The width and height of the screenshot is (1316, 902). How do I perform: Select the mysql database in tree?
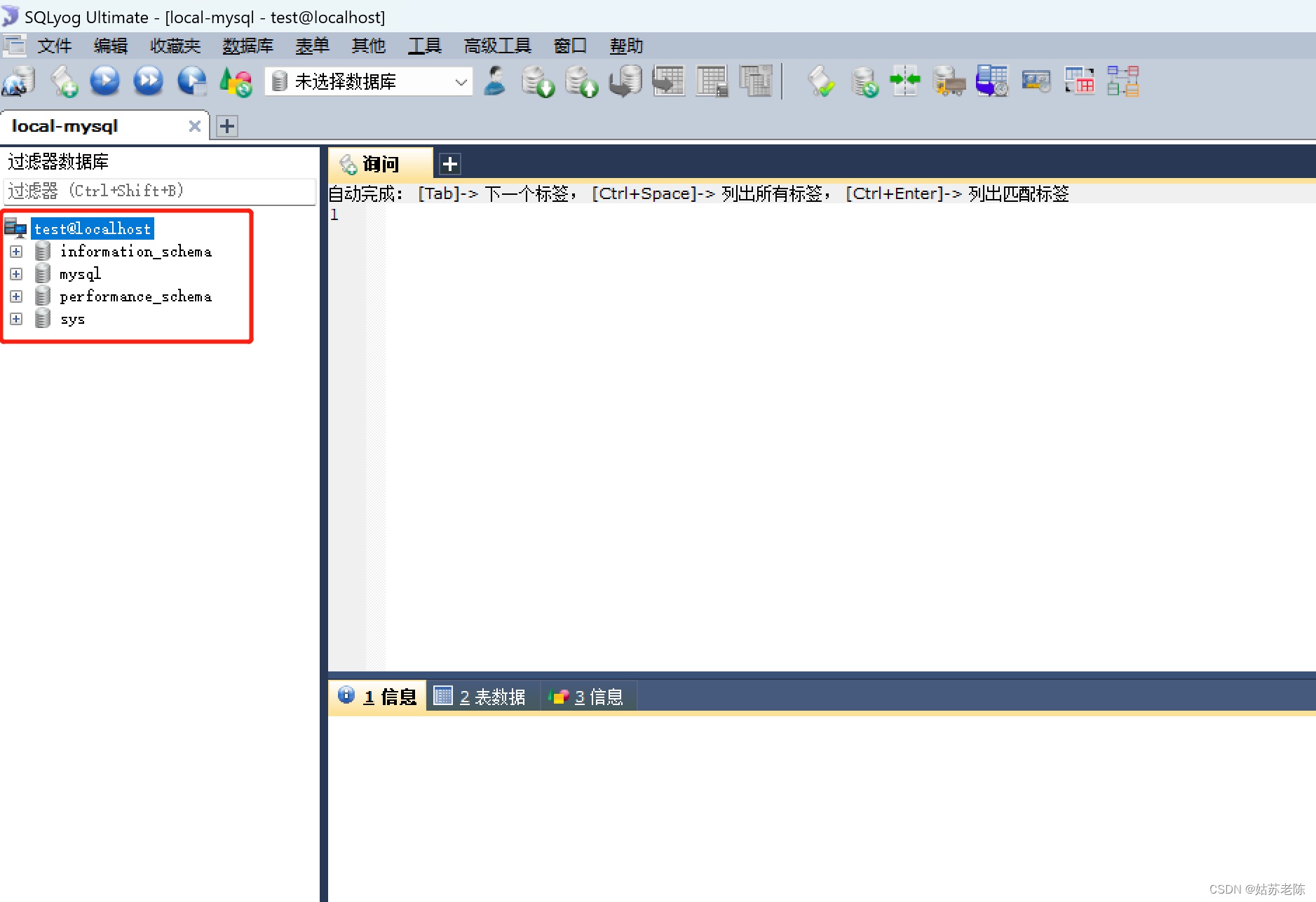[80, 274]
